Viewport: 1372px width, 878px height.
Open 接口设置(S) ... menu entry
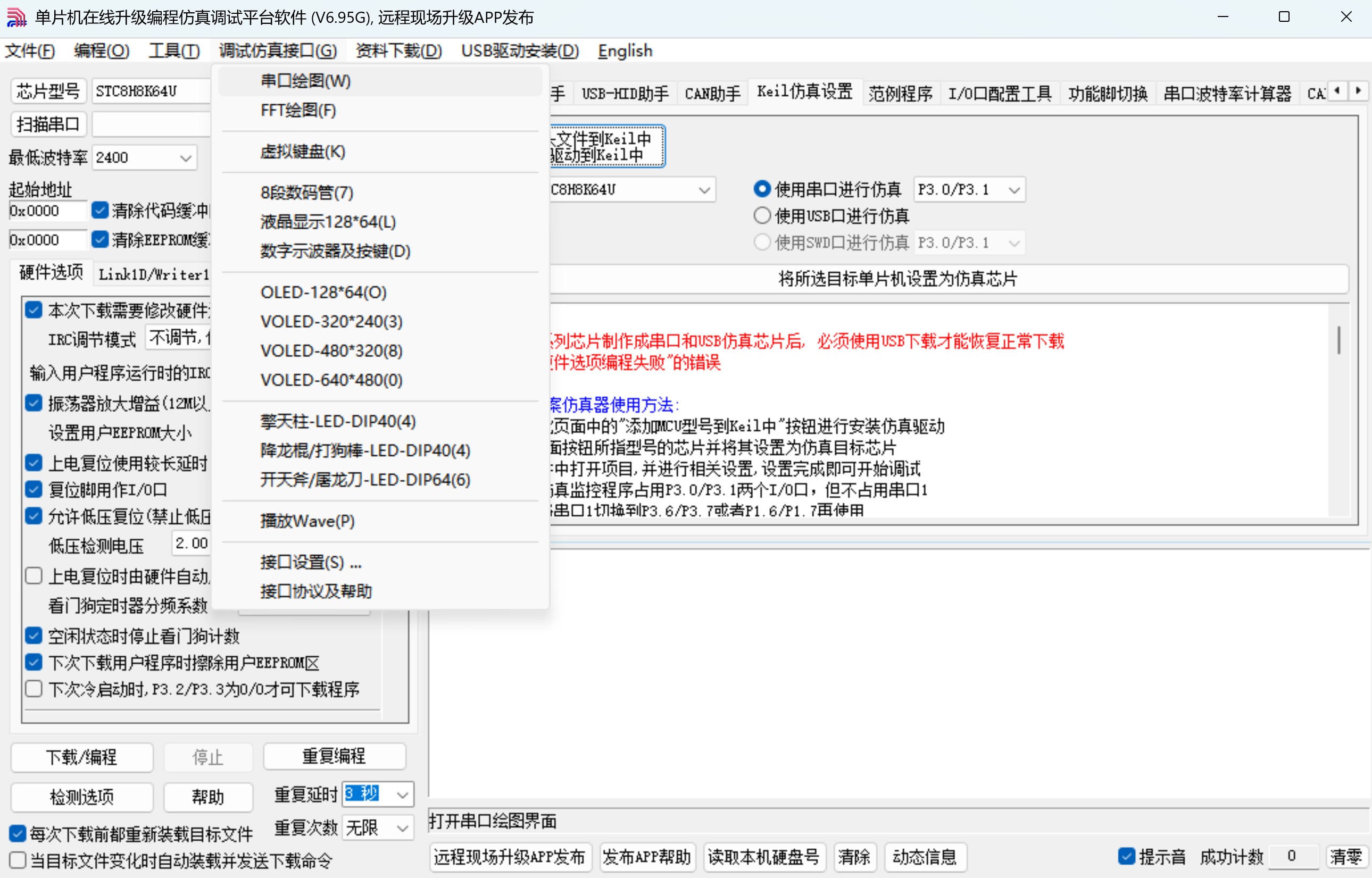380,562
